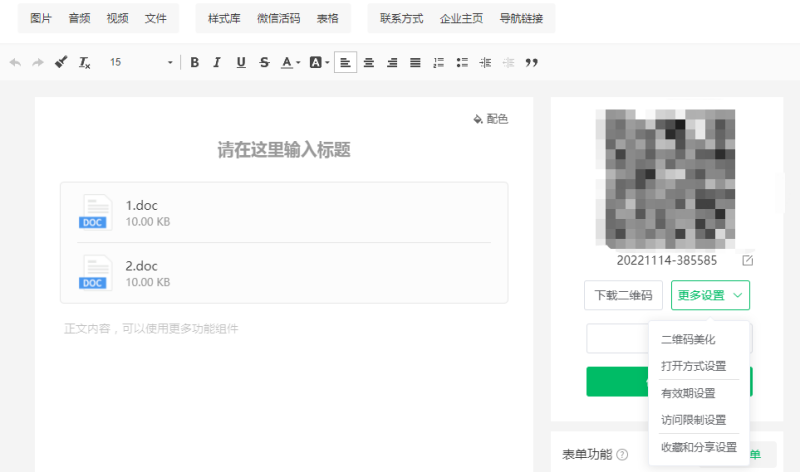
Task: Insert 文件 component
Action: coord(156,18)
